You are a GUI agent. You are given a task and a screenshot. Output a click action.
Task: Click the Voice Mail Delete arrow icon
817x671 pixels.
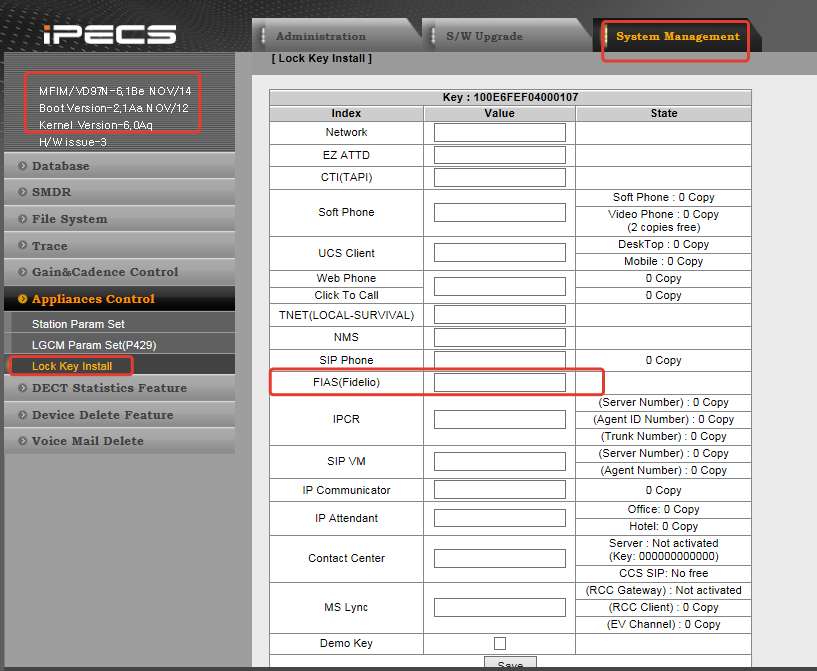[x=22, y=441]
